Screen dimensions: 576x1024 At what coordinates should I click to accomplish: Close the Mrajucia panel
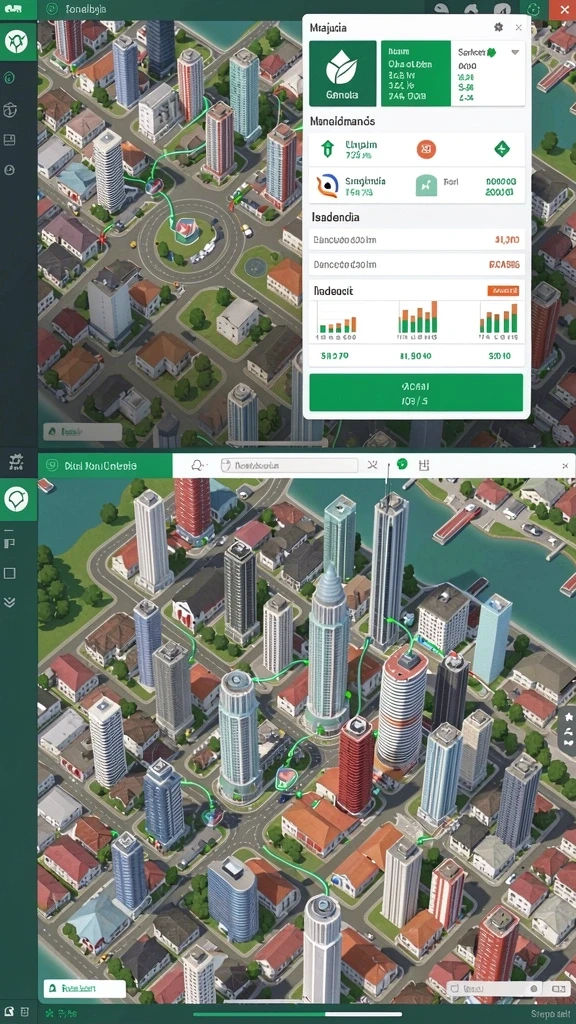click(518, 27)
